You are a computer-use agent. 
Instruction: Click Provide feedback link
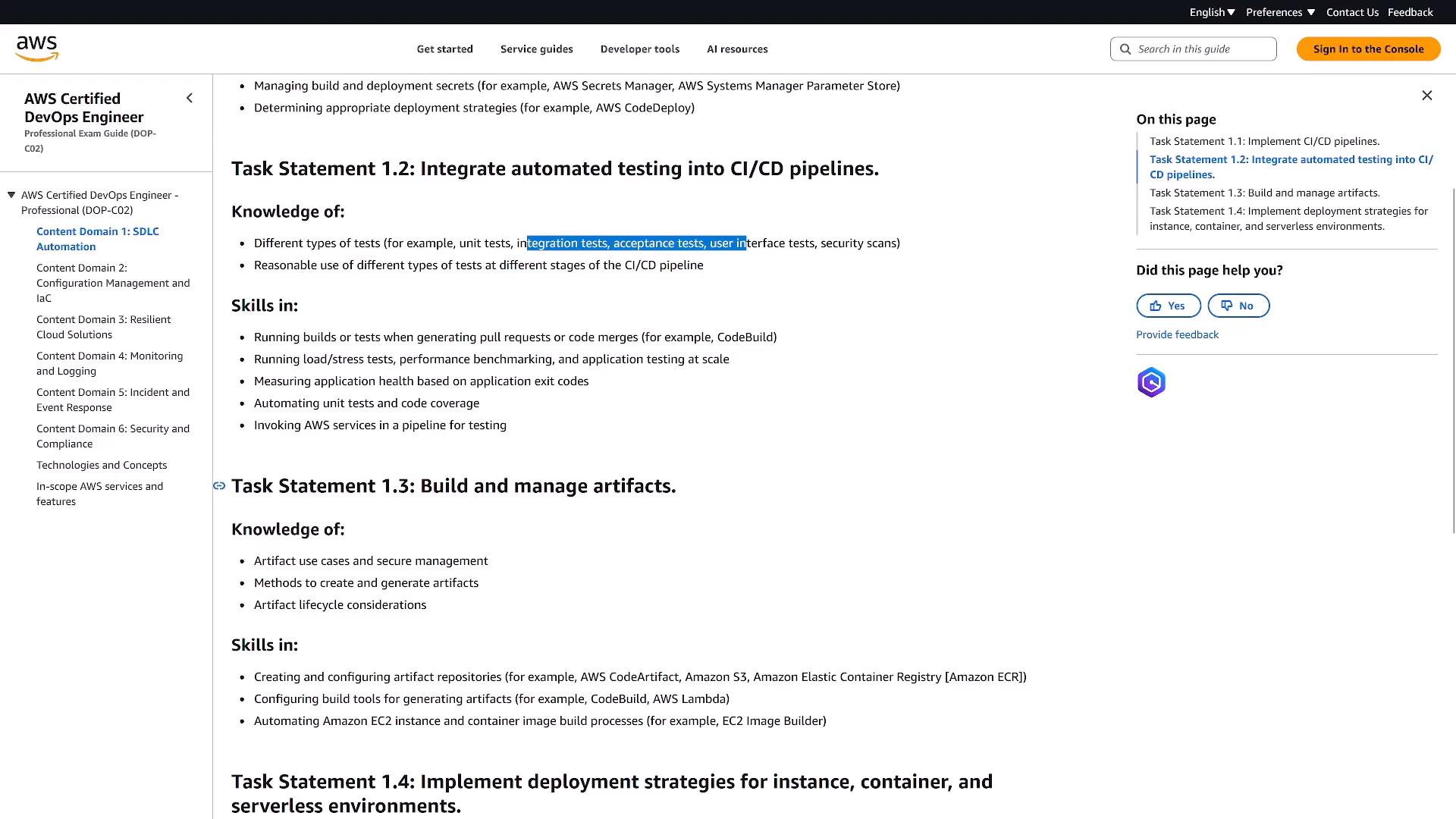coord(1177,334)
